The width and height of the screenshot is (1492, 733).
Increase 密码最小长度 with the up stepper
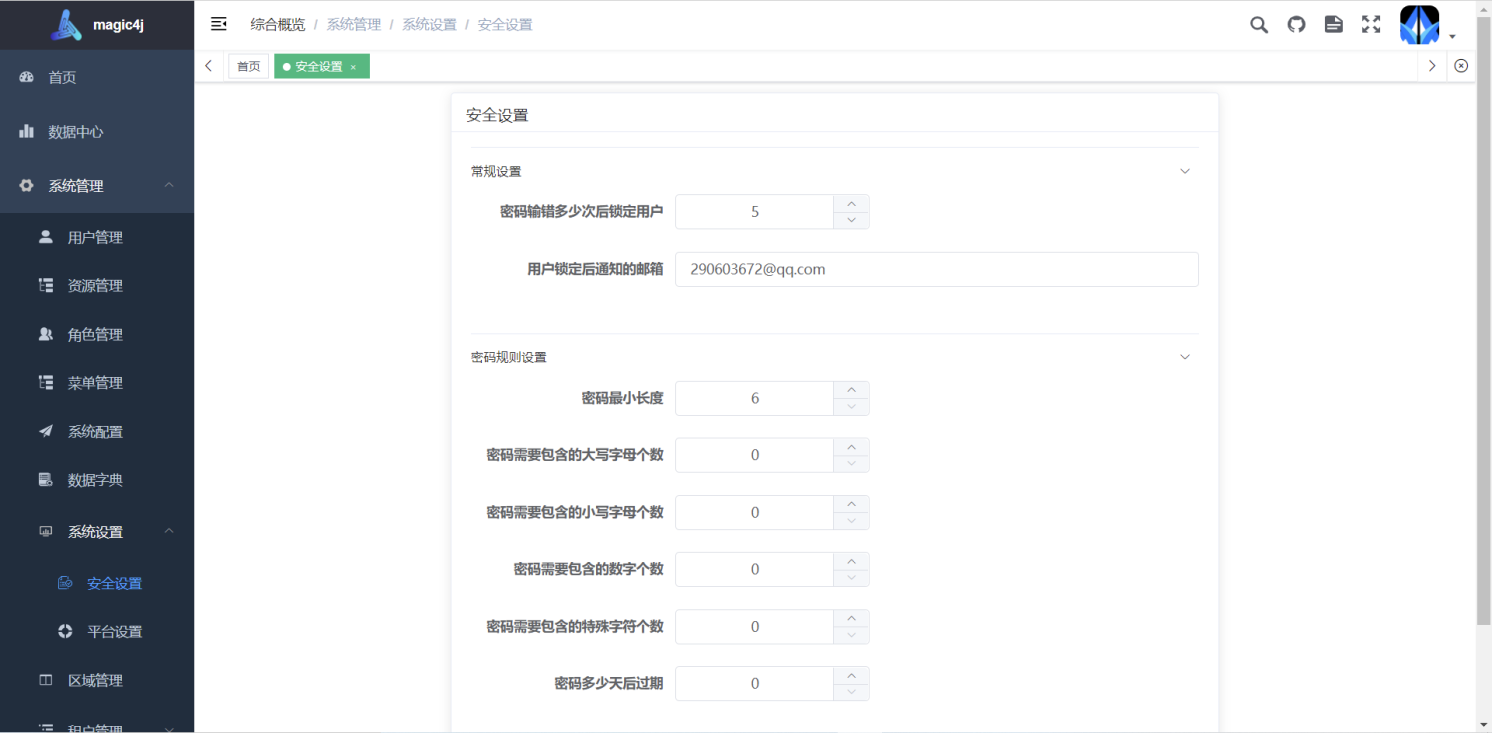pos(851,391)
